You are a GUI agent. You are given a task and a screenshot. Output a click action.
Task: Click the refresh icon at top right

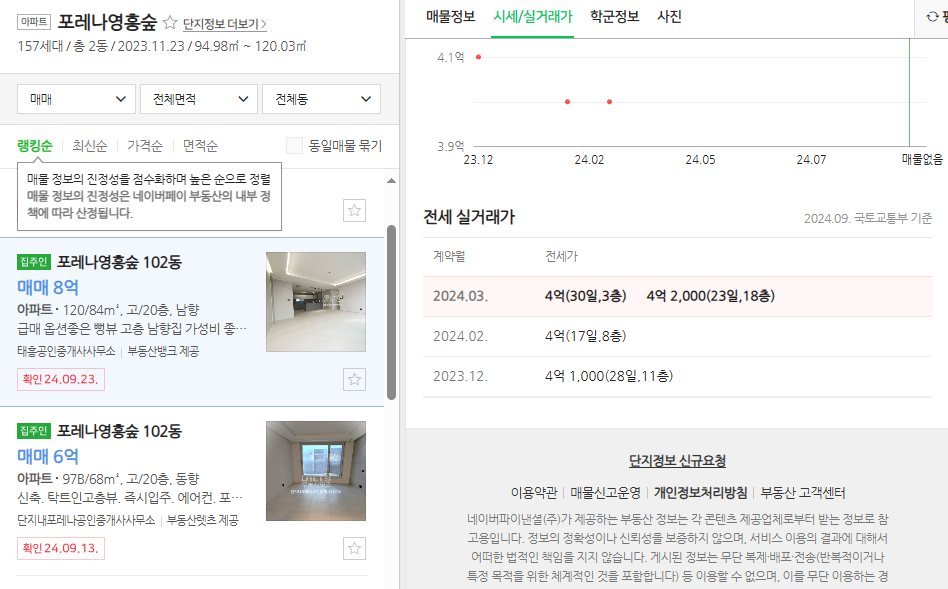(932, 17)
